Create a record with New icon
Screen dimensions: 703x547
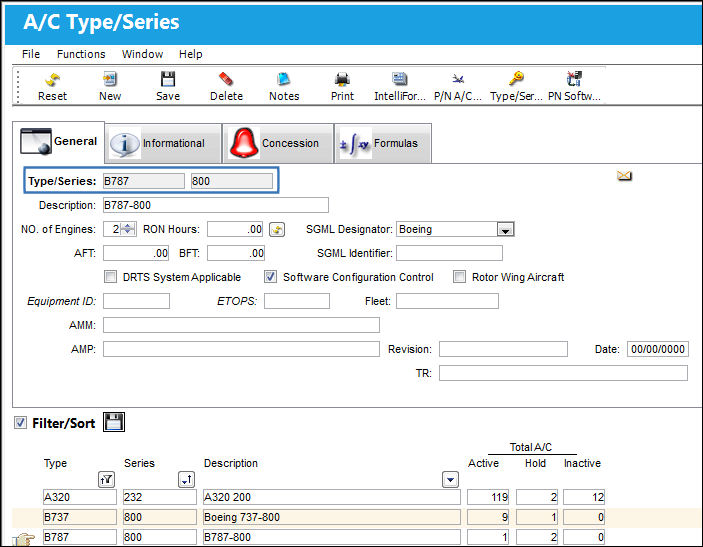tap(109, 79)
